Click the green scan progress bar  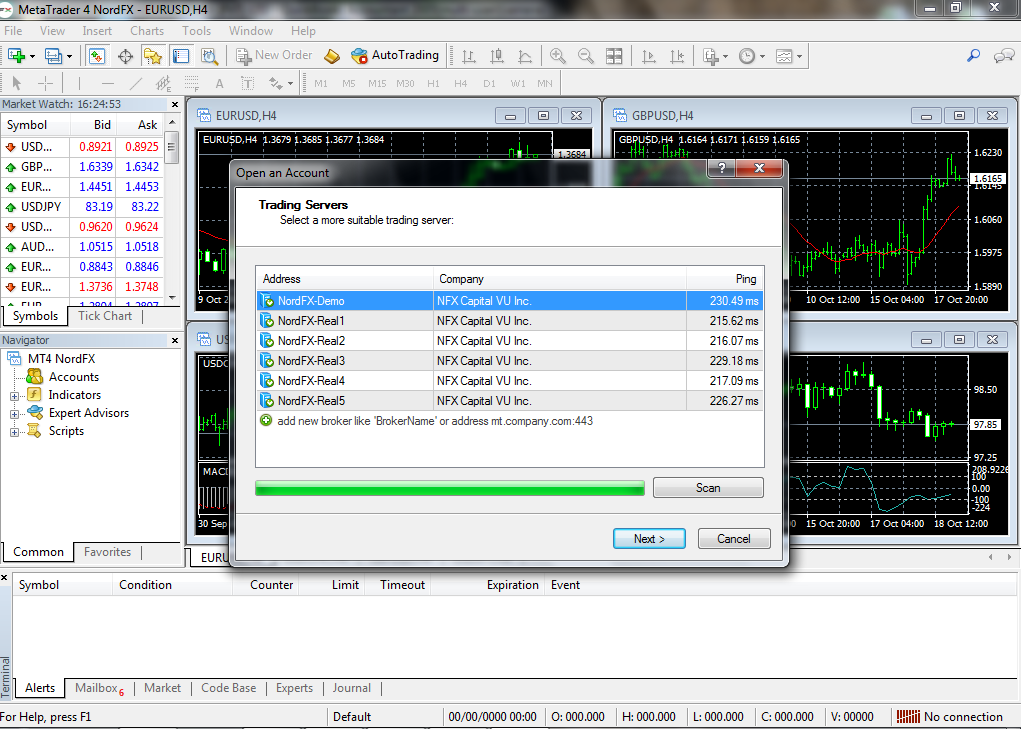450,488
